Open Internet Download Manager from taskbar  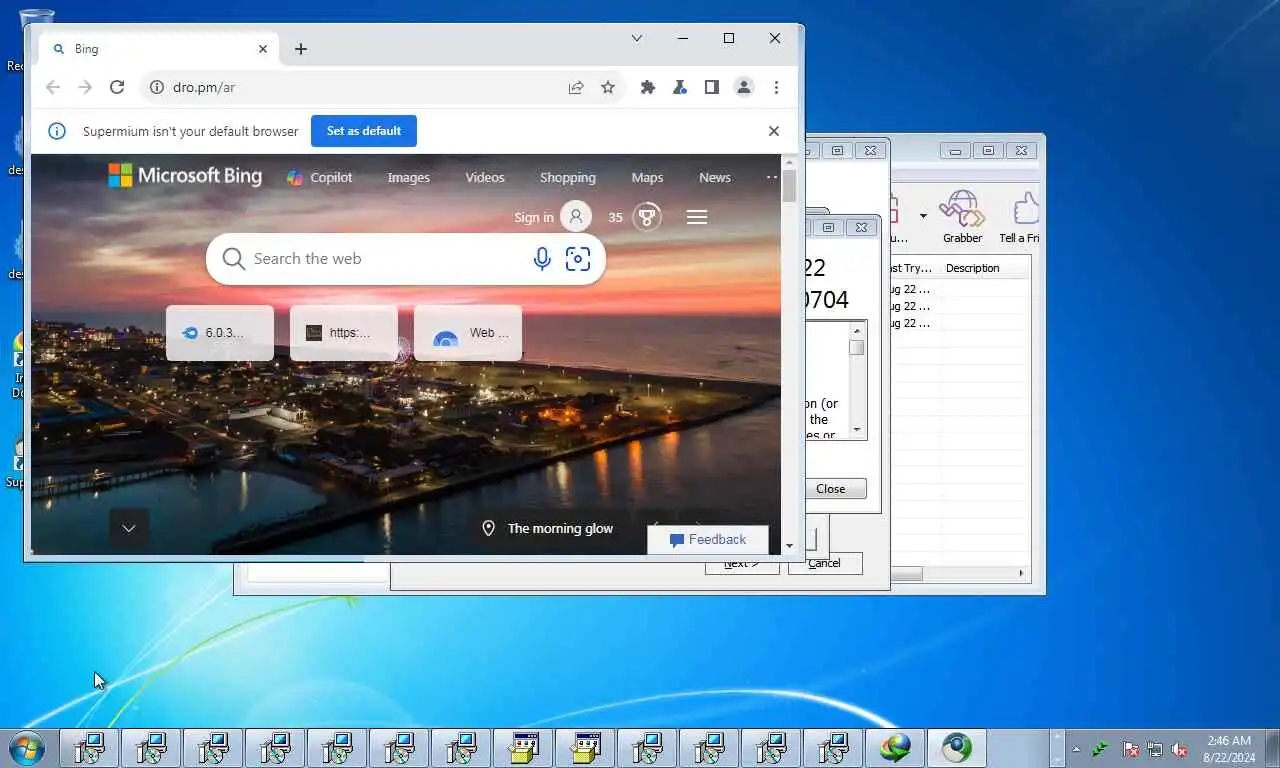click(x=895, y=748)
